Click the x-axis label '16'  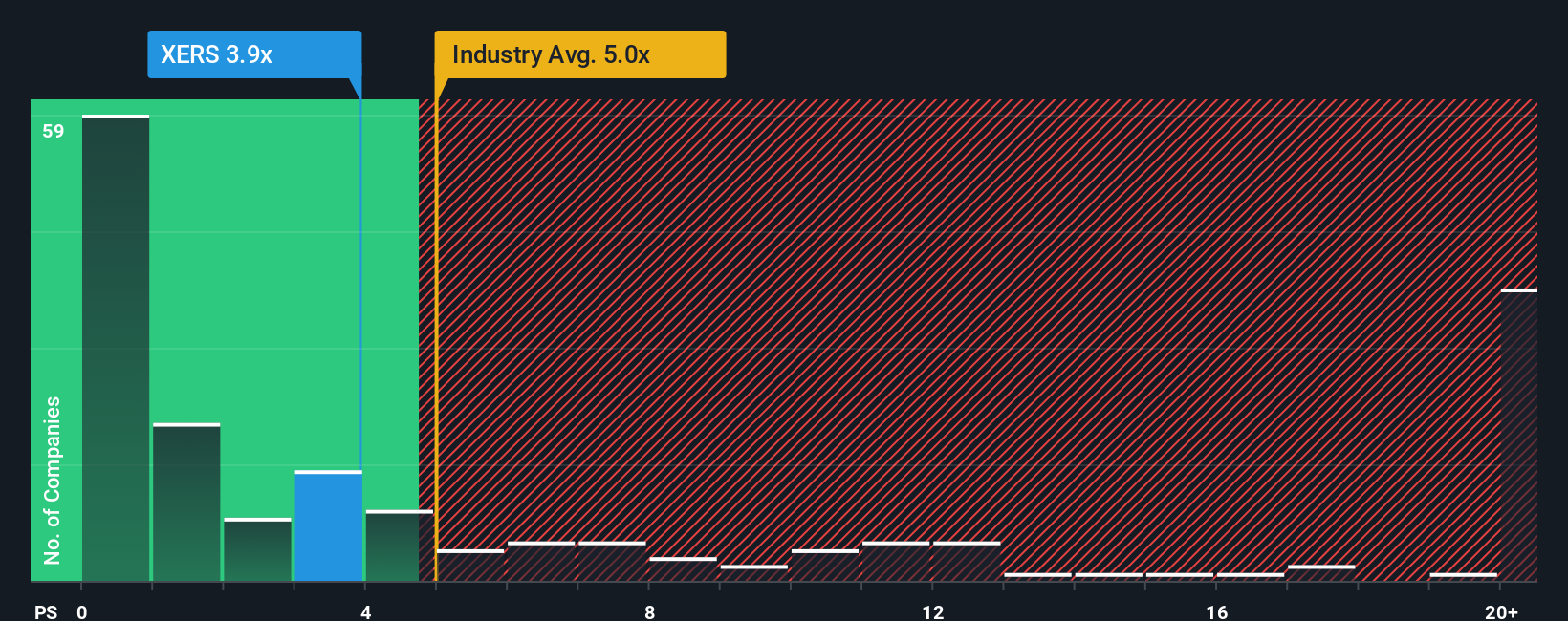pyautogui.click(x=1217, y=611)
